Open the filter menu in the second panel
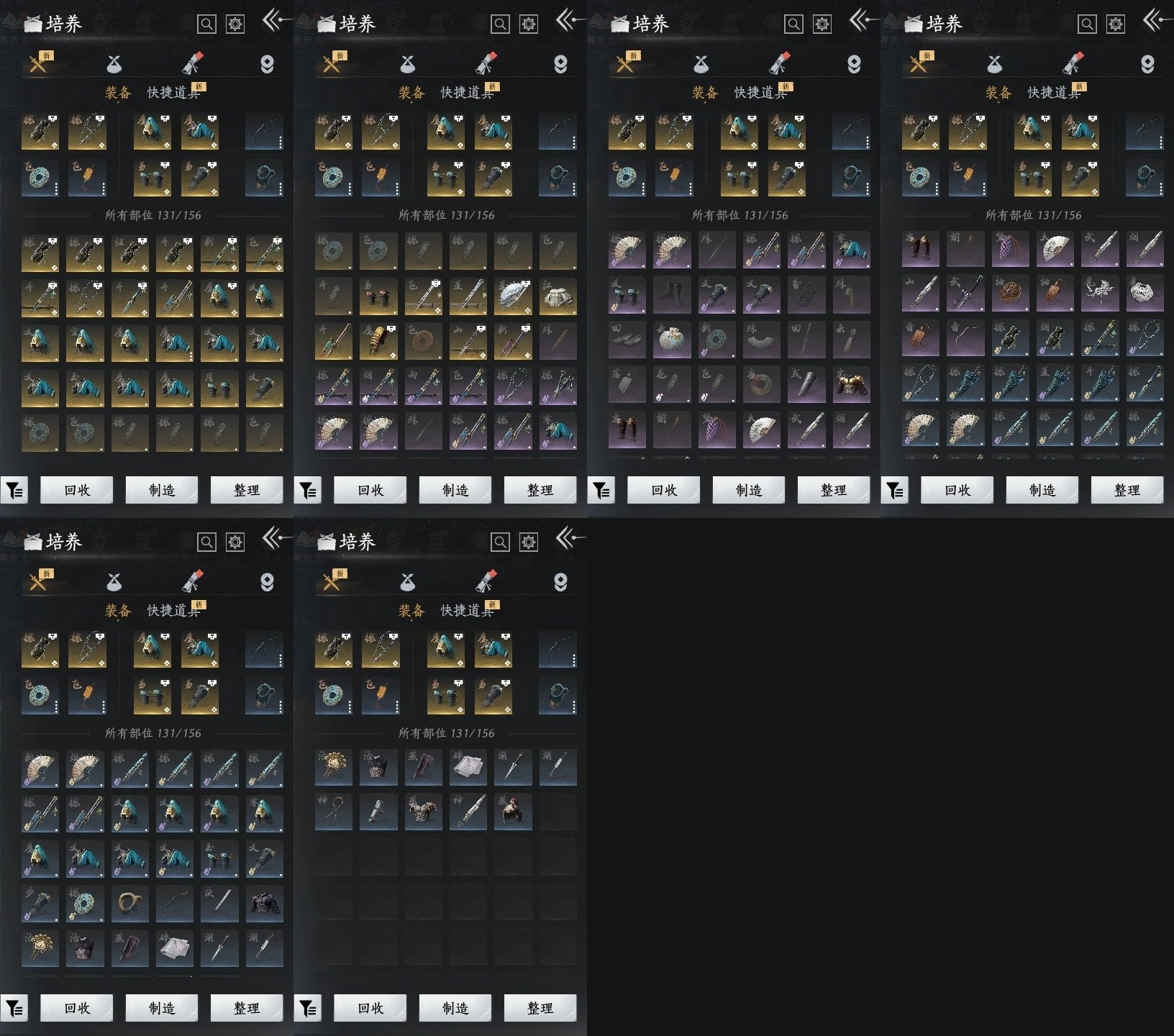The height and width of the screenshot is (1036, 1174). 308,491
